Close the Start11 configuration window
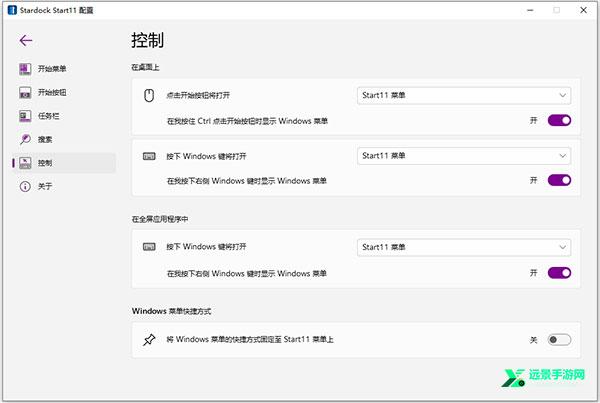This screenshot has height=403, width=600. pos(583,10)
